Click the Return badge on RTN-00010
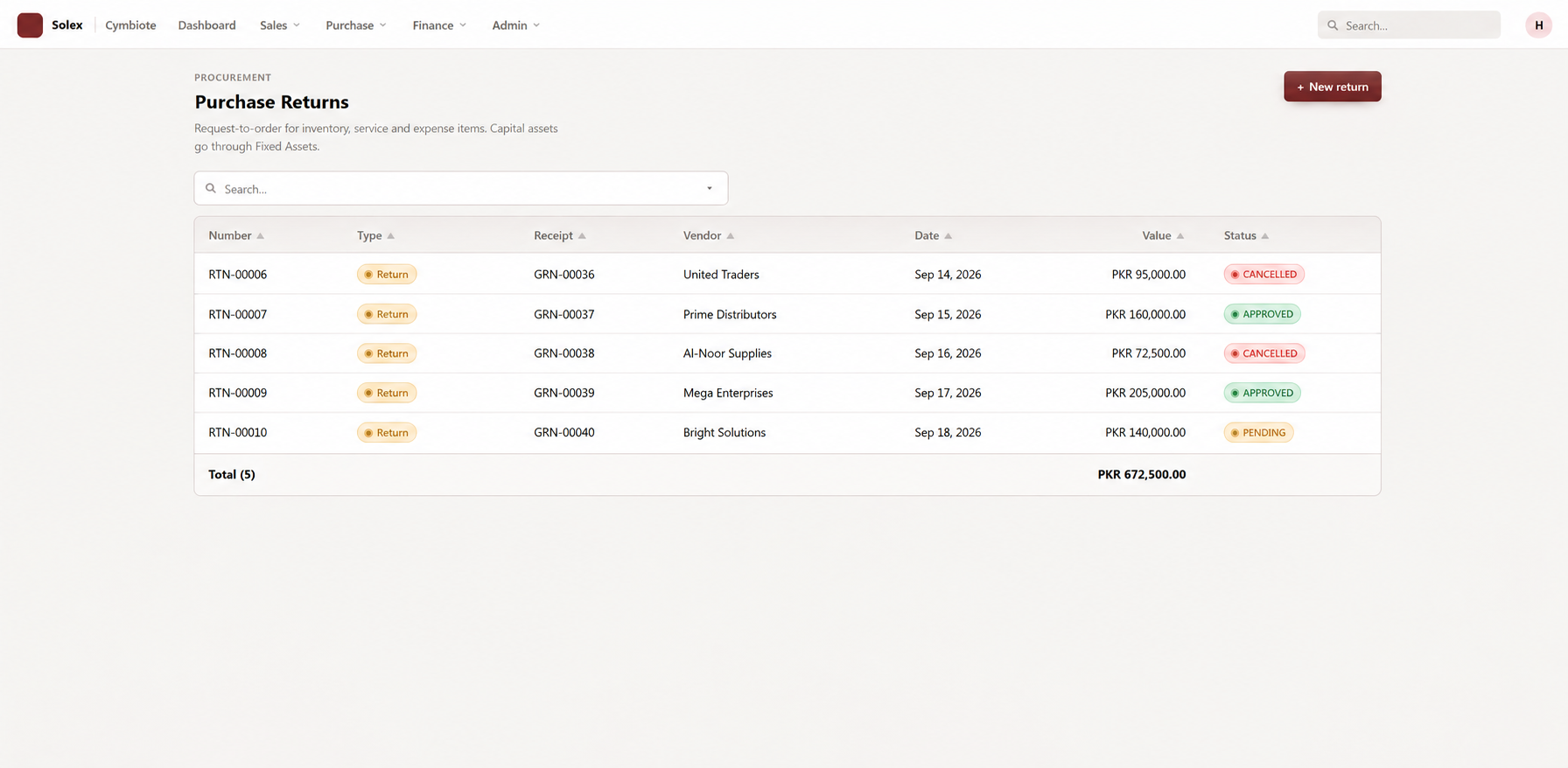 [387, 433]
